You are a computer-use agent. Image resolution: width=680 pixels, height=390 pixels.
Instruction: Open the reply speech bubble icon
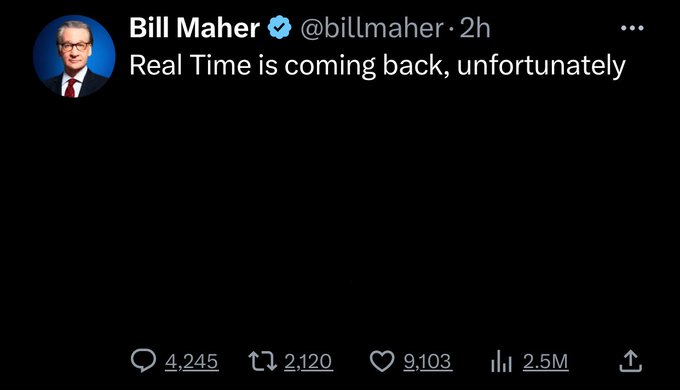click(x=143, y=361)
